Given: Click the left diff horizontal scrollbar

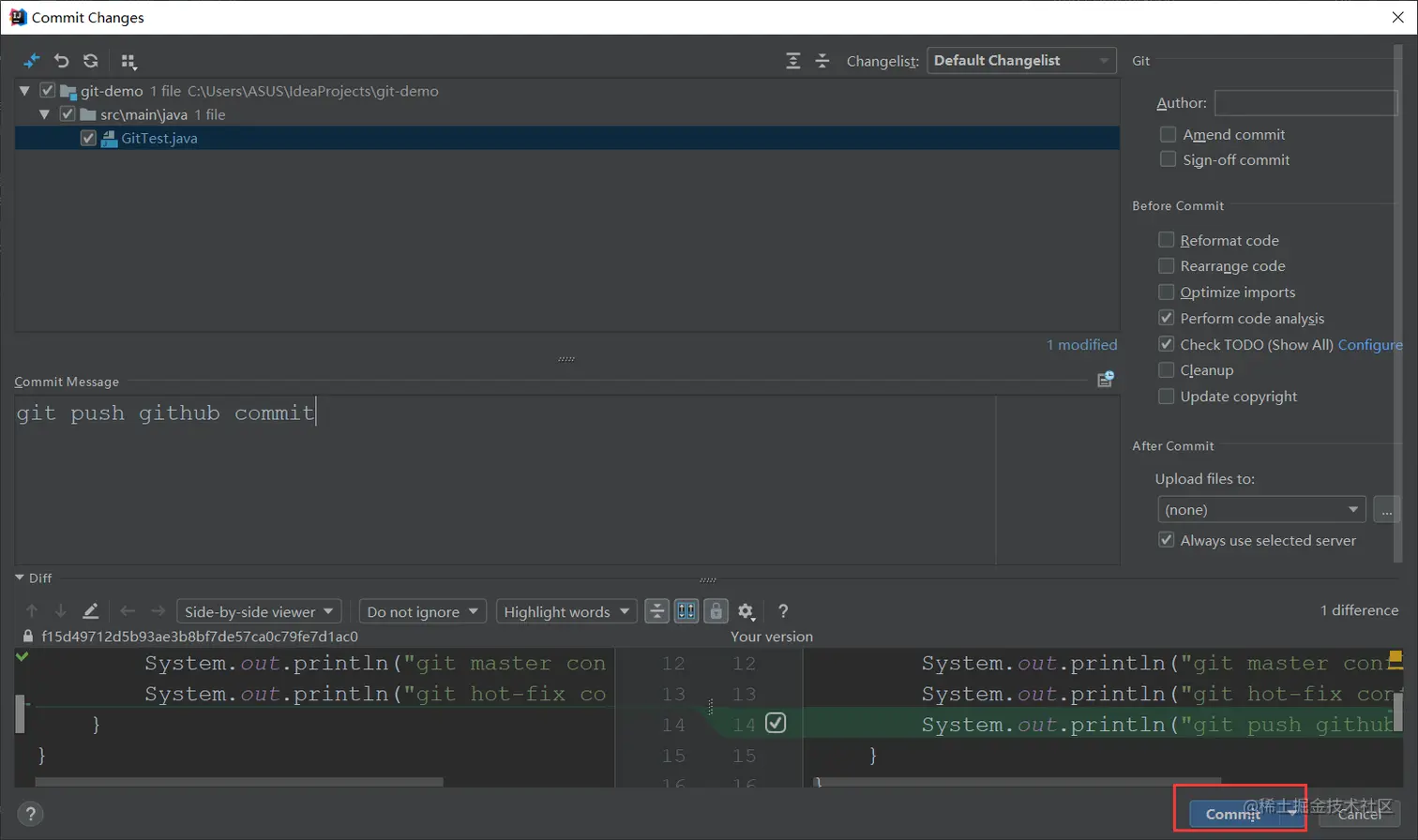Looking at the screenshot, I should (x=239, y=781).
